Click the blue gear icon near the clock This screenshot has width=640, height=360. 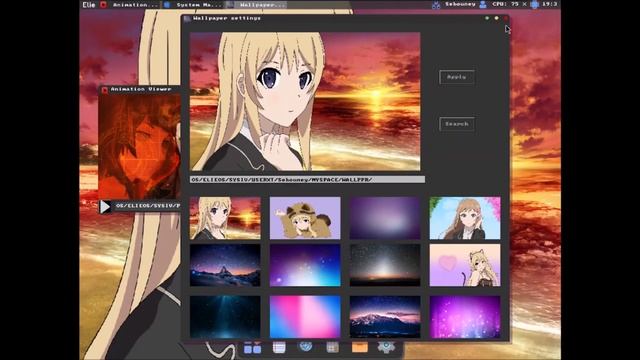534,4
